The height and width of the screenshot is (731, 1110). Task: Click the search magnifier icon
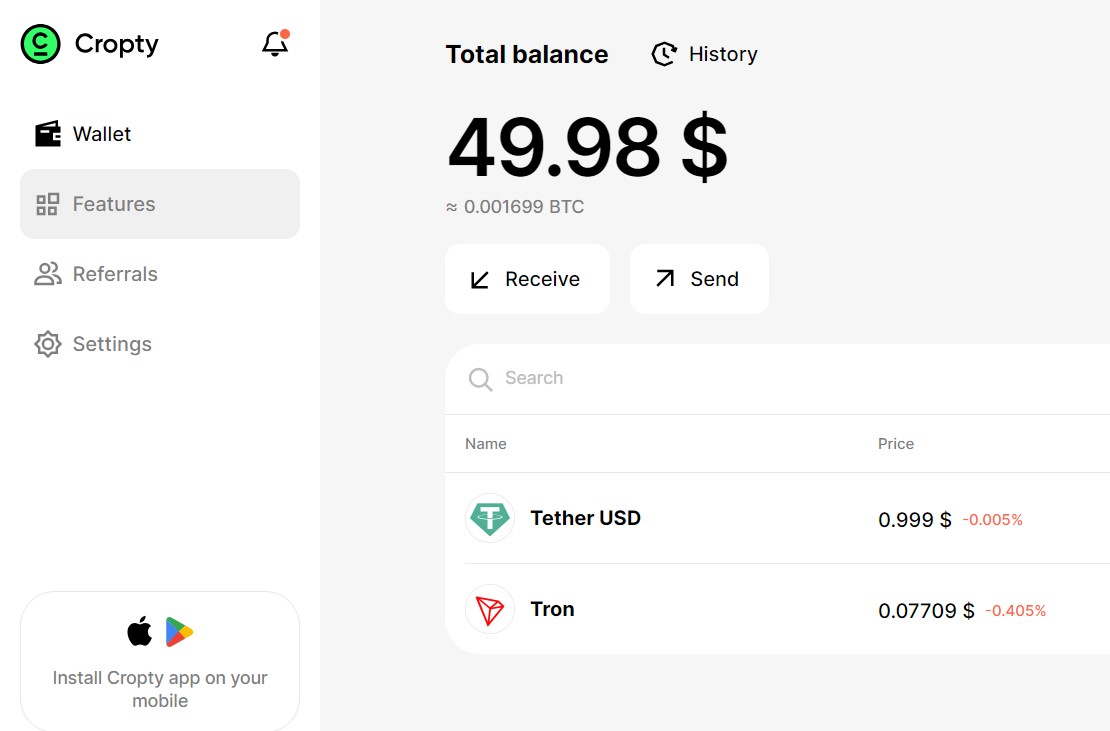click(480, 380)
